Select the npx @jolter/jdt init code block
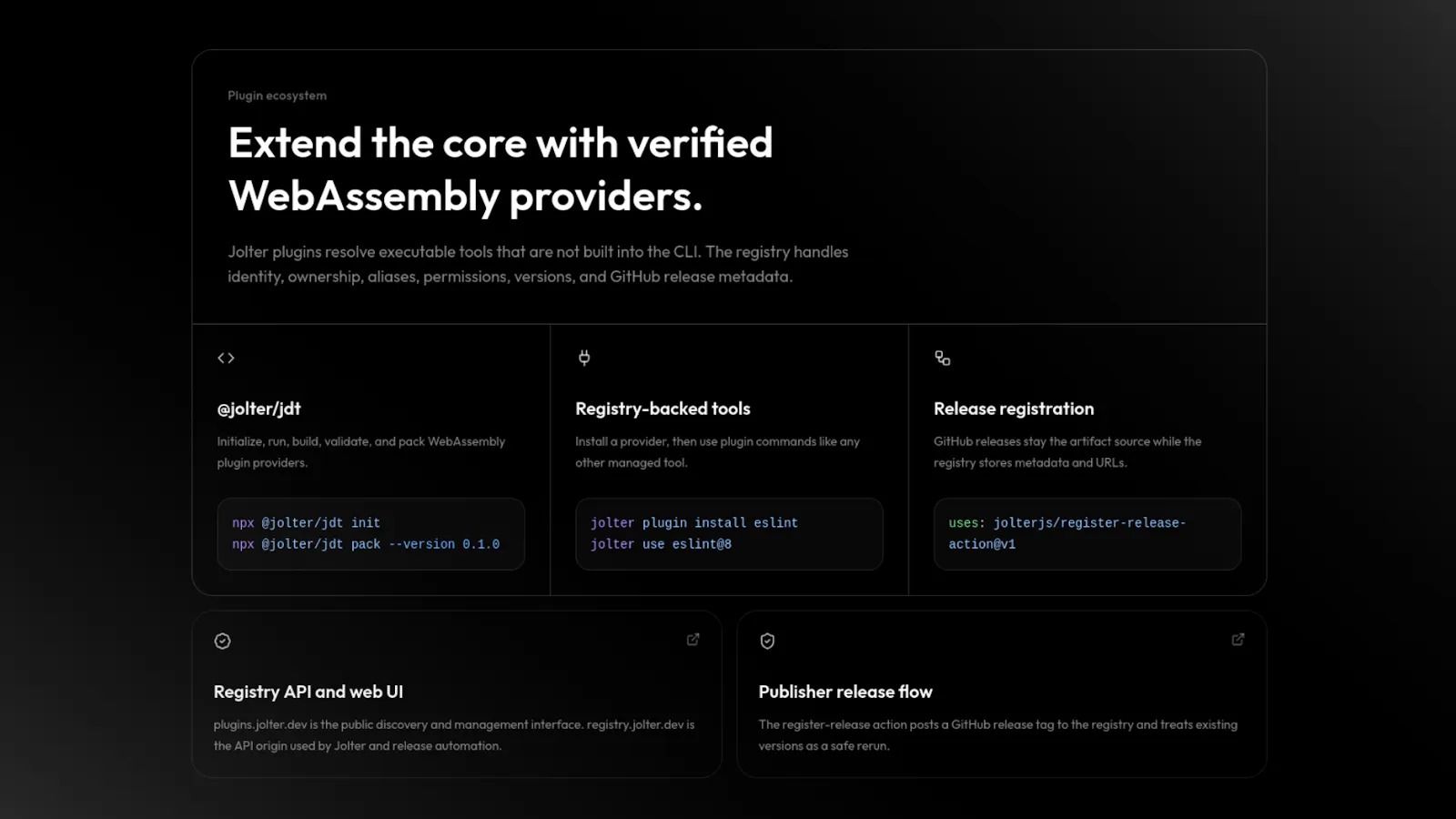 pyautogui.click(x=371, y=533)
